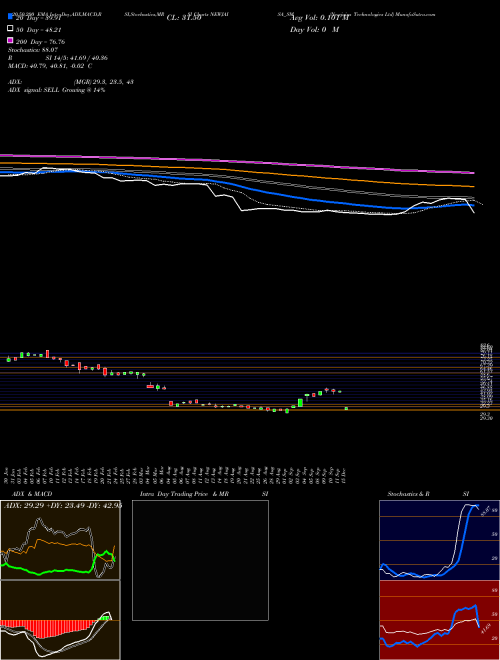
Task: Click the 'ADX & MACD' panel title
Action: 32,494
